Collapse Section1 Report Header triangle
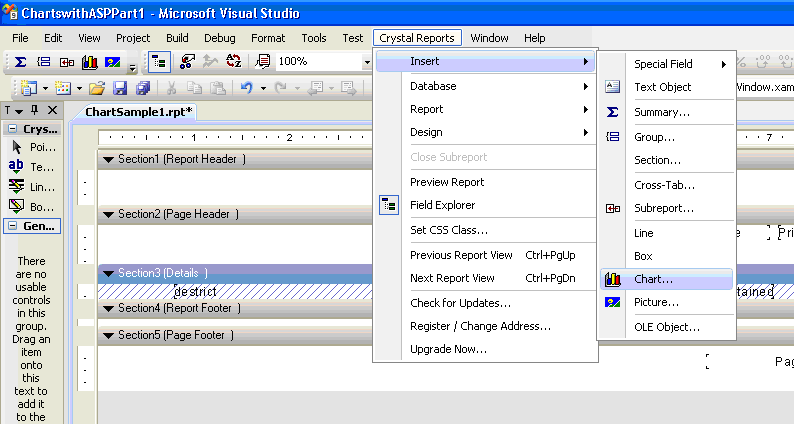 (108, 160)
